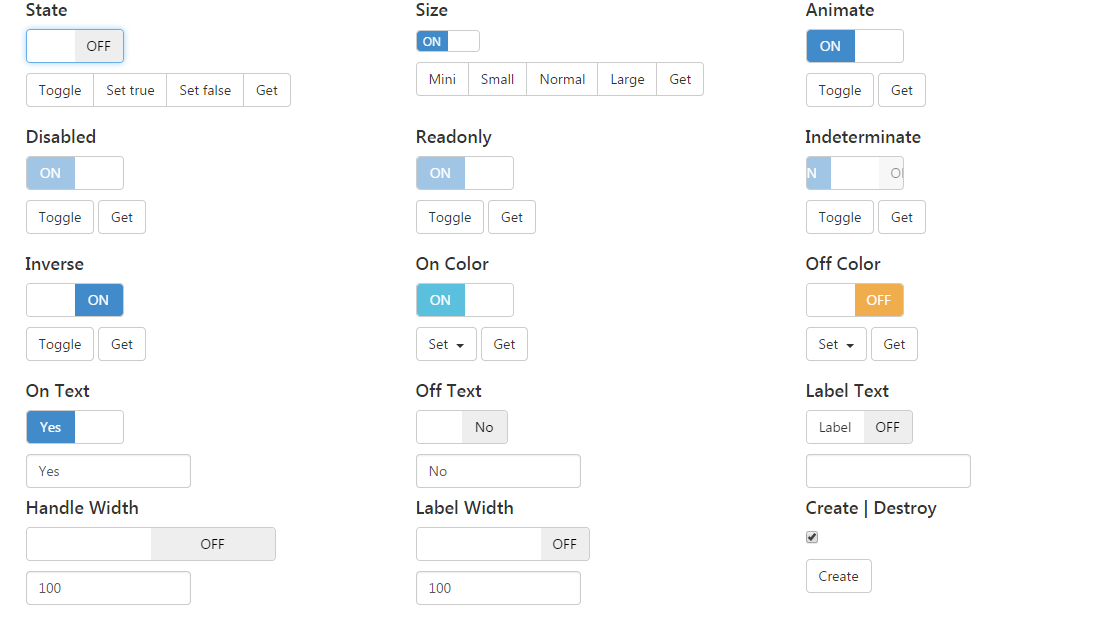Click the empty Label Text input field
Screen dimensions: 1120x630
coord(889,471)
